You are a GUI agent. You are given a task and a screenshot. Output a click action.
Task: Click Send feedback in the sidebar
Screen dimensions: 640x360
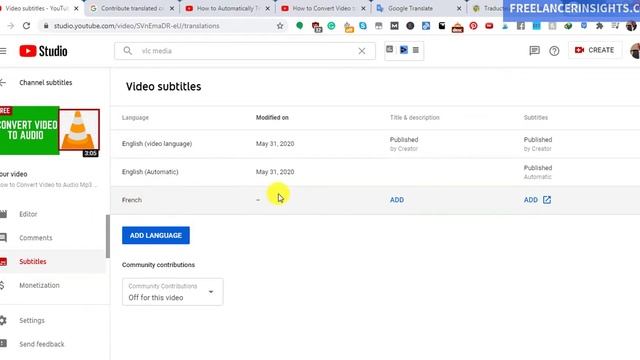(41, 344)
